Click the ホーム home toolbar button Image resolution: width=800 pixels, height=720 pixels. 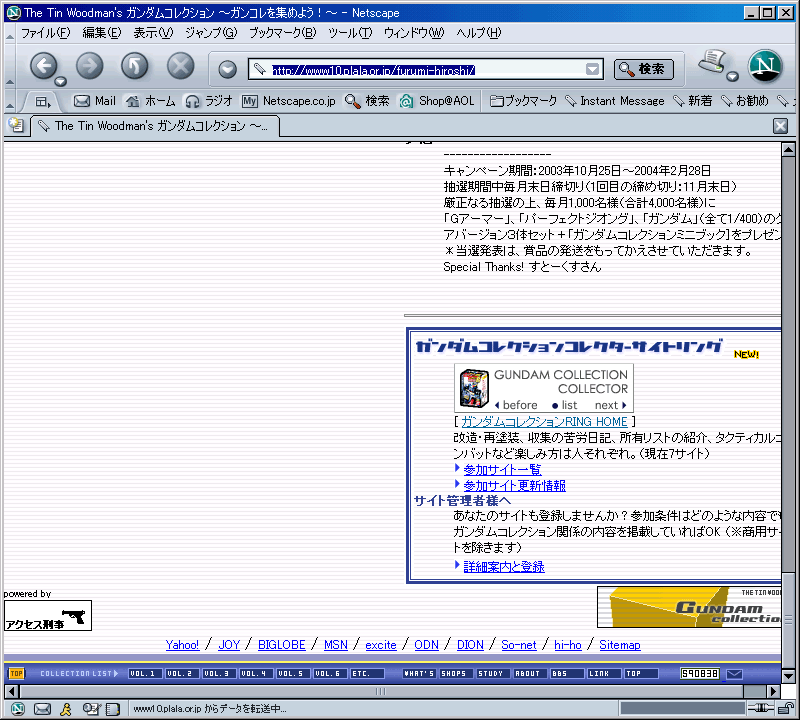(x=151, y=101)
